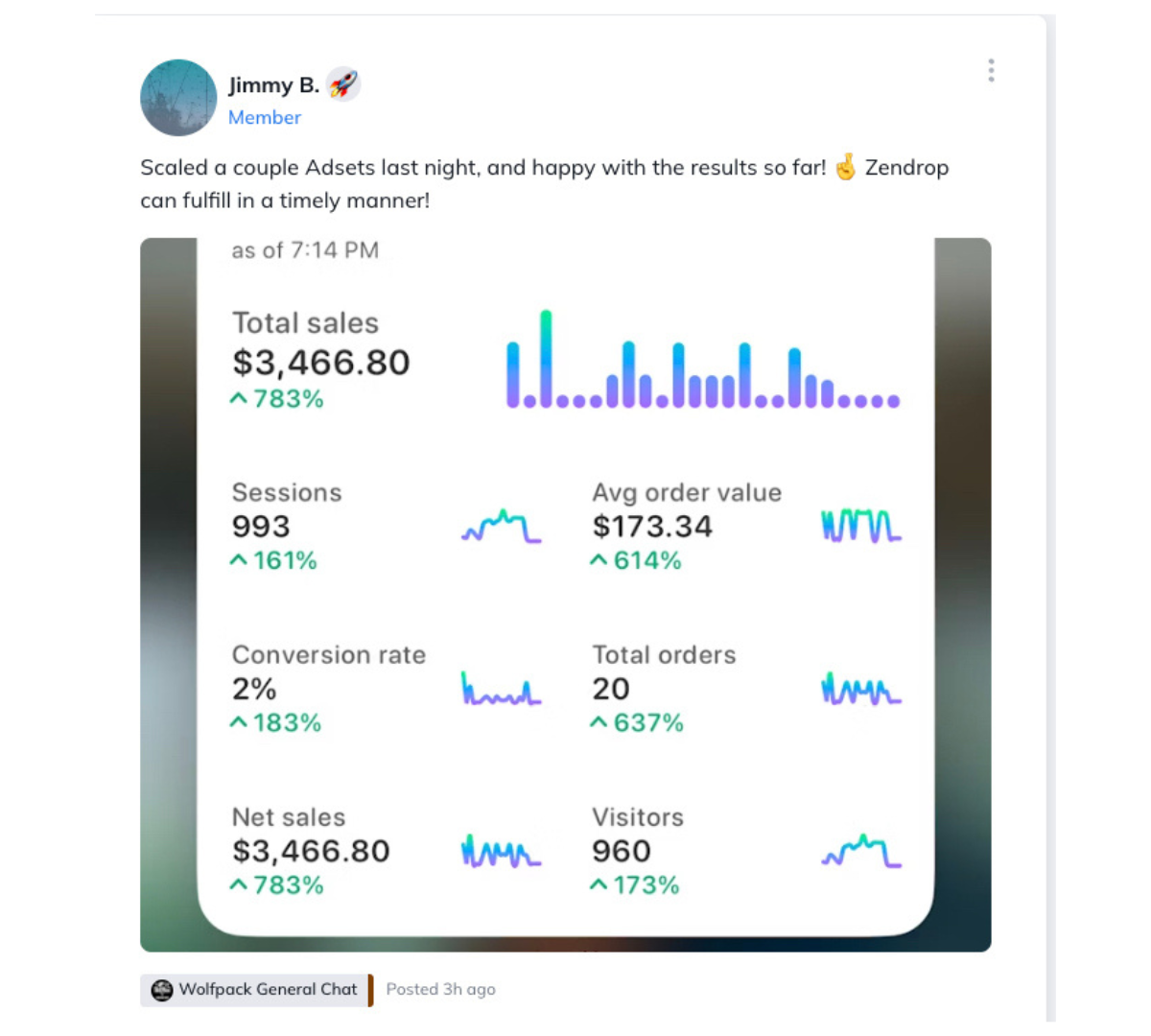Click the Total sales $3,466.80 figure
This screenshot has height=1036, width=1151.
coord(321,363)
